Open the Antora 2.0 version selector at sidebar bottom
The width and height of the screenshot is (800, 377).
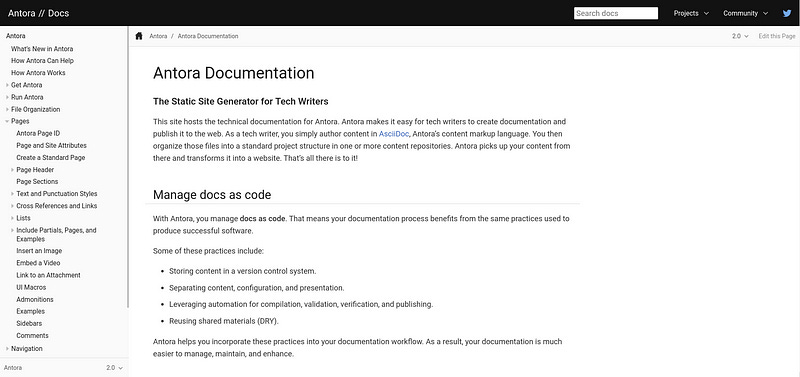click(x=115, y=367)
